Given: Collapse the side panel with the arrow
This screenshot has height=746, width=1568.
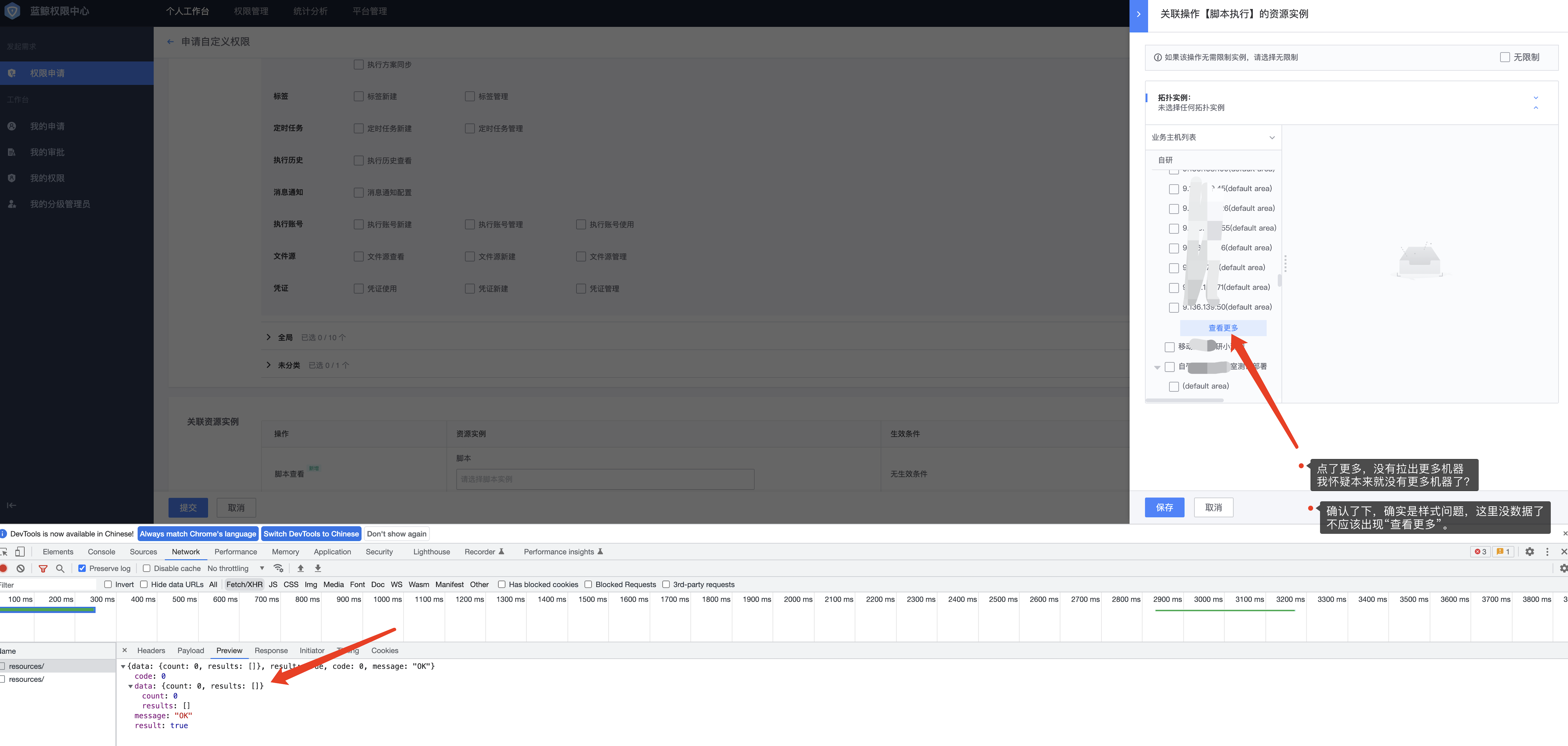Looking at the screenshot, I should (1138, 14).
